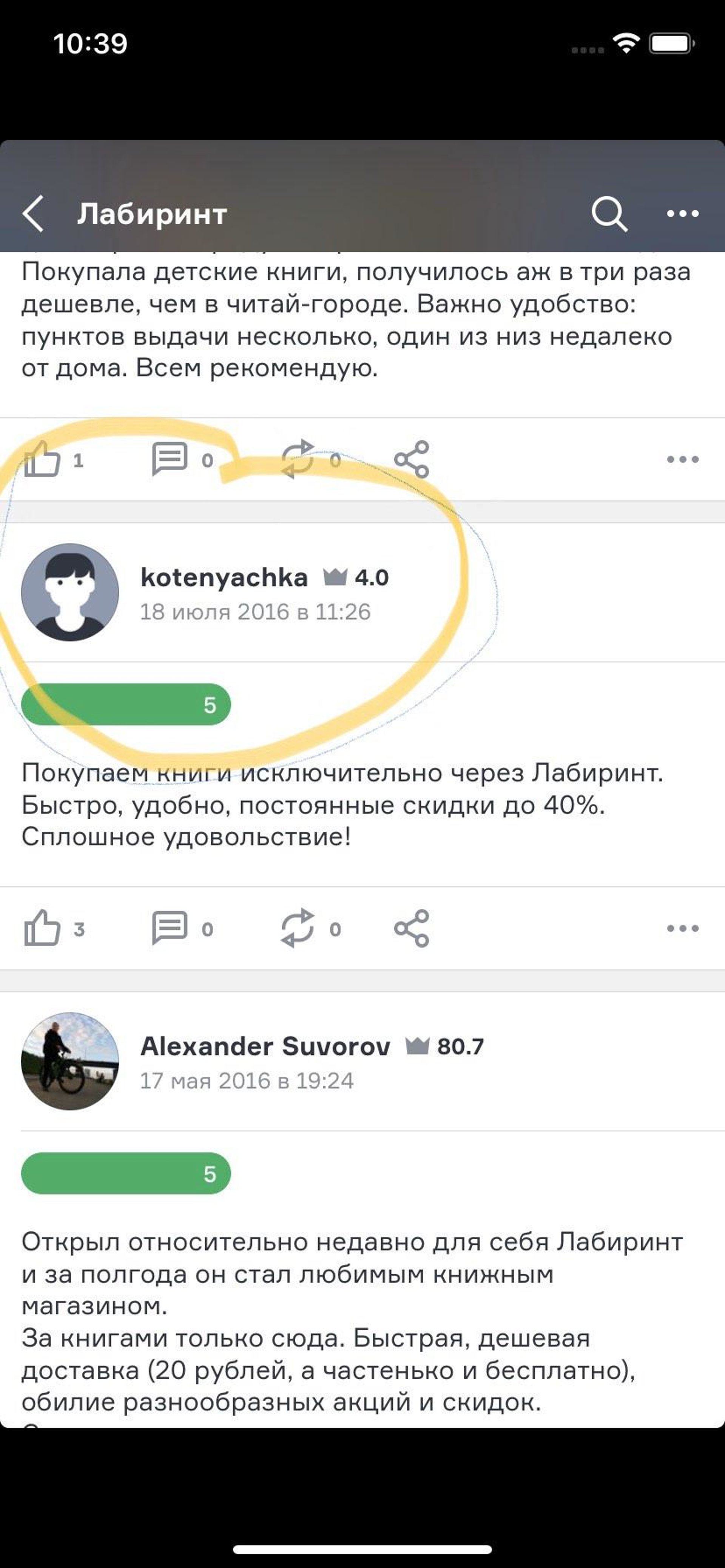725x1568 pixels.
Task: Share kotenyachka's review
Action: (412, 928)
